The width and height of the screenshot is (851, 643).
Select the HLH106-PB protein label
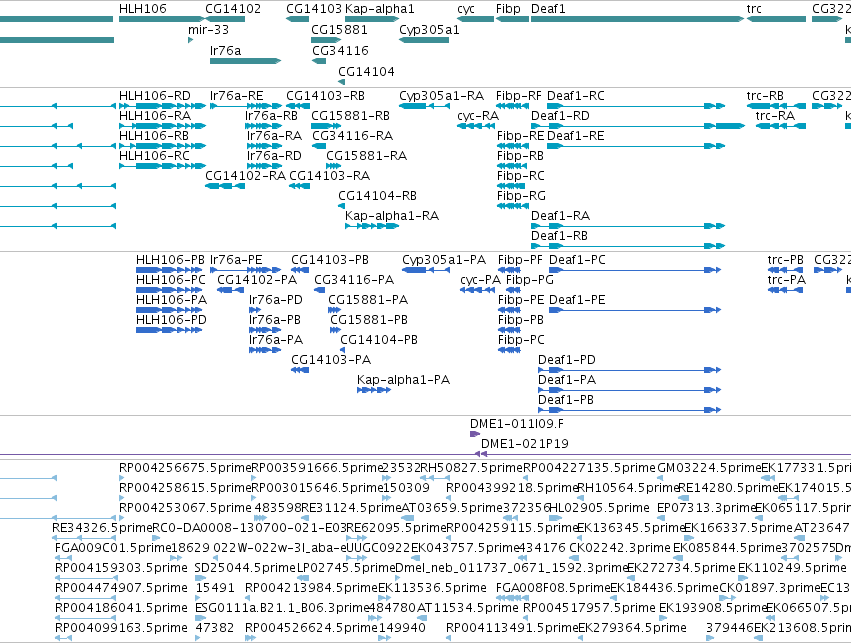pyautogui.click(x=170, y=259)
